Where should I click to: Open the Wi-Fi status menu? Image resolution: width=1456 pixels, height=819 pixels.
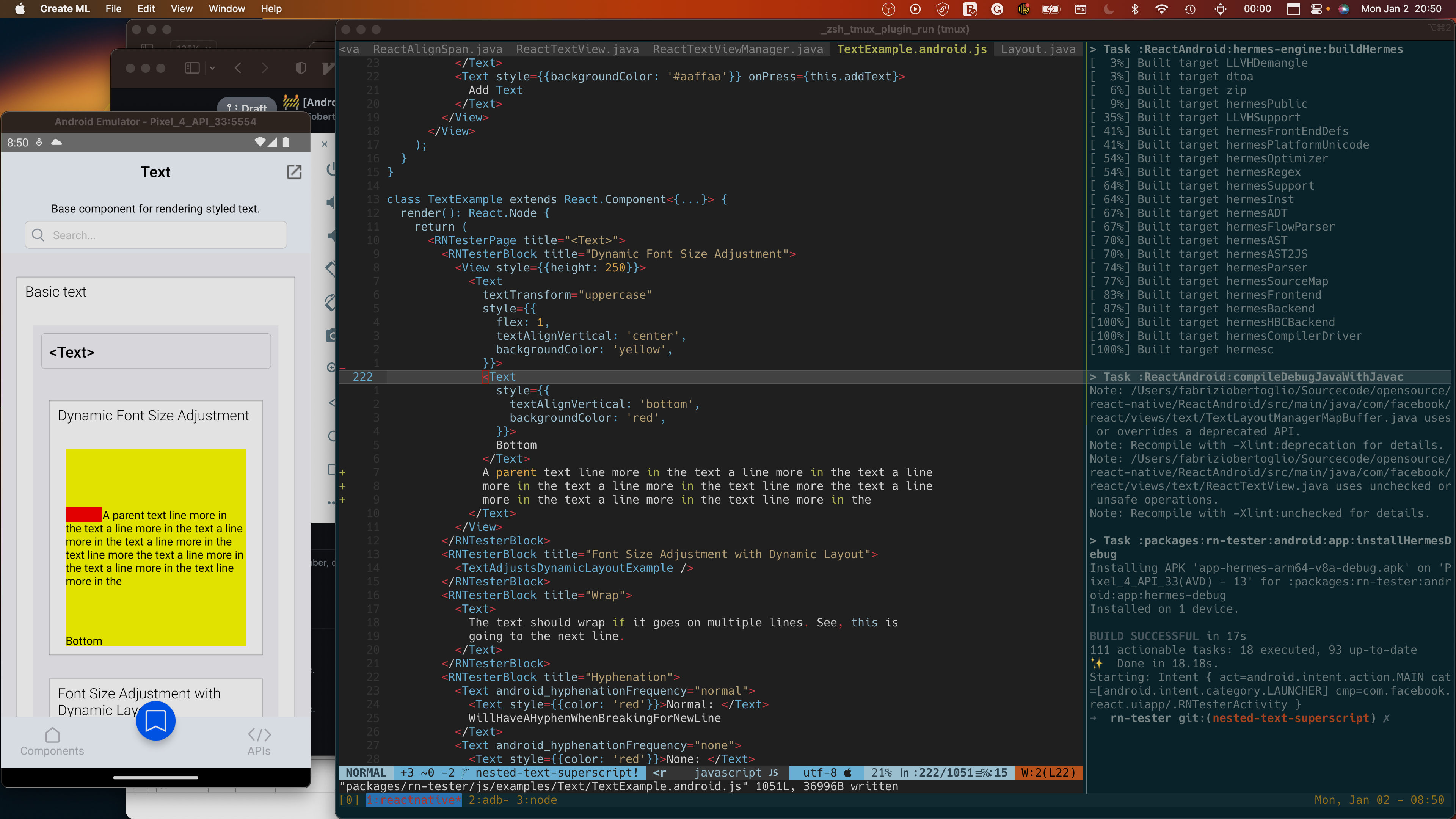pos(1161,8)
